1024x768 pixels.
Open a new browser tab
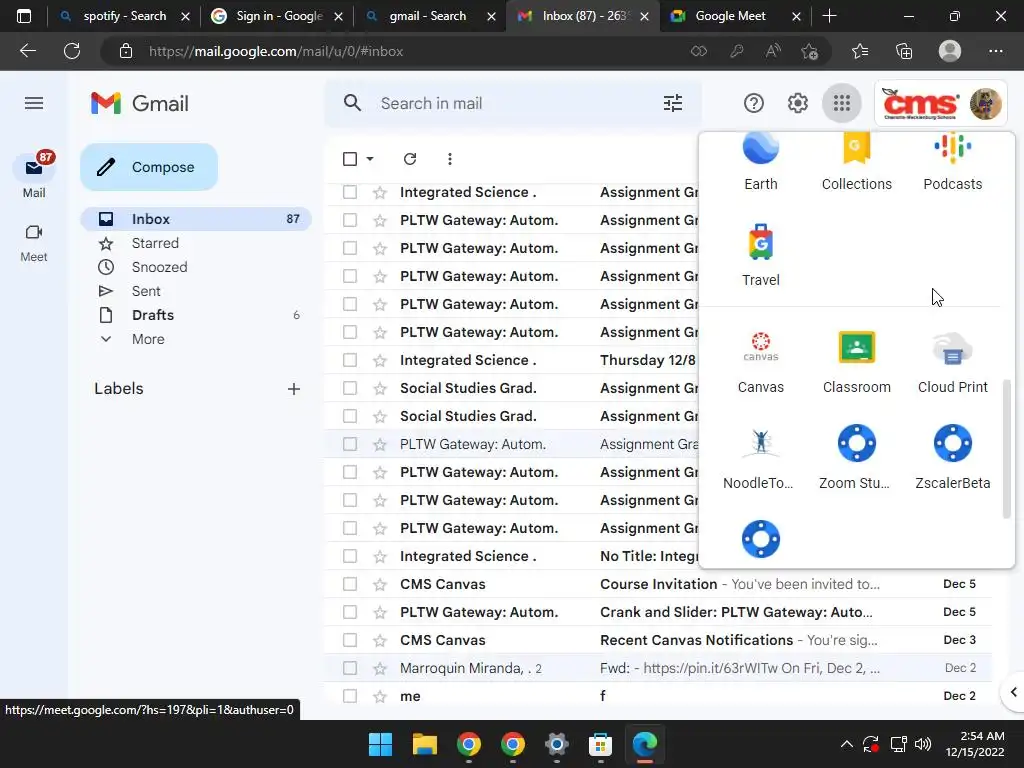tap(829, 16)
